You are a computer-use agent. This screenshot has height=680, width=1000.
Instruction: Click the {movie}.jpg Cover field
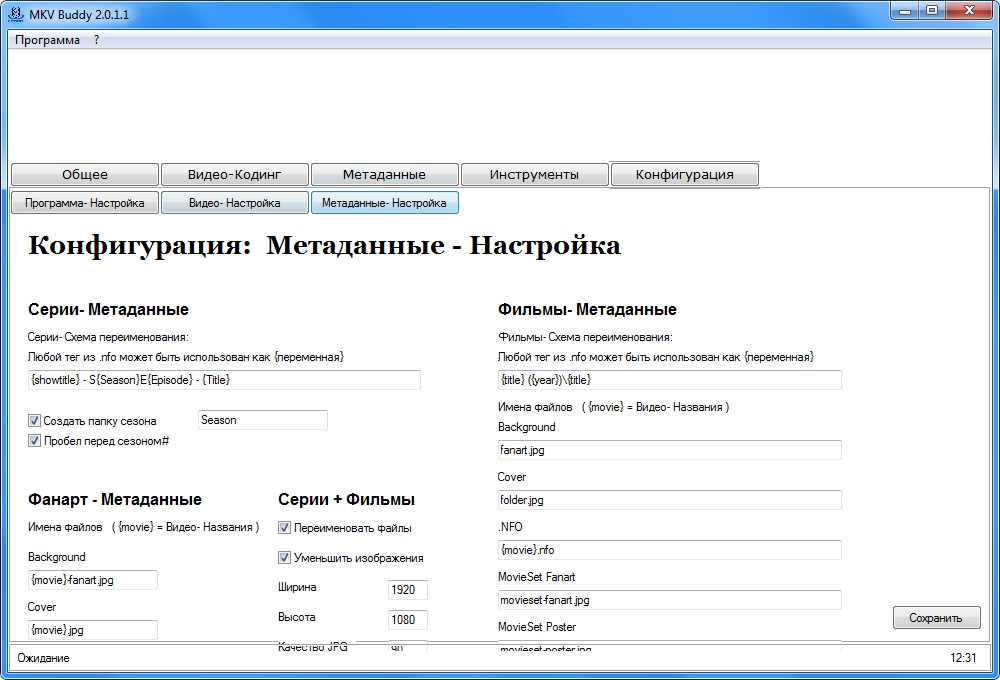point(92,630)
